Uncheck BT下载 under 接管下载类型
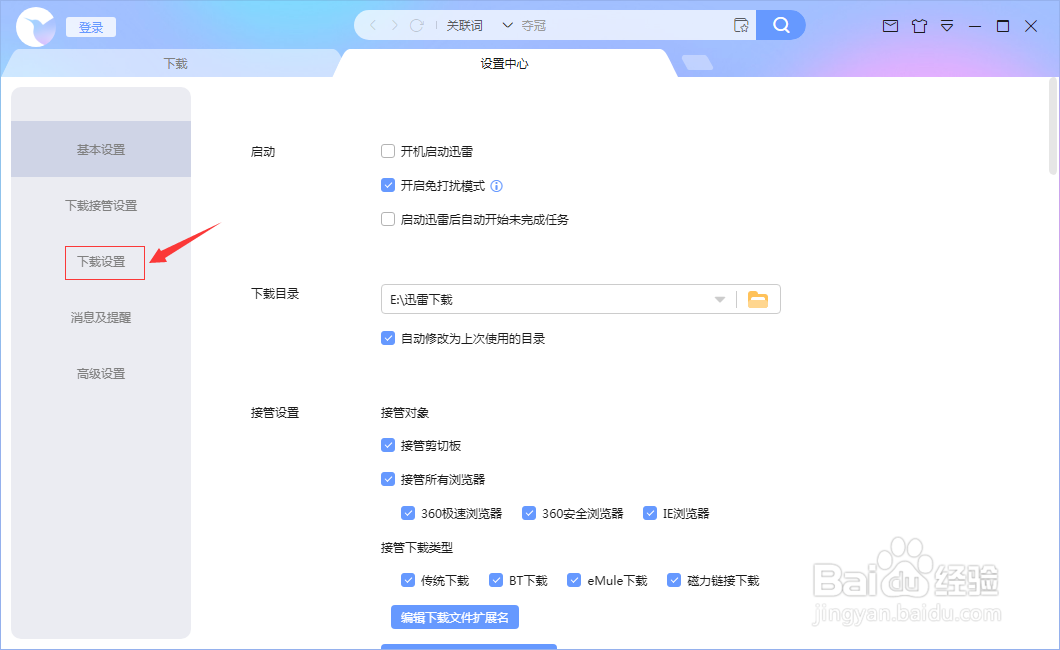Viewport: 1060px width, 650px height. (x=496, y=580)
